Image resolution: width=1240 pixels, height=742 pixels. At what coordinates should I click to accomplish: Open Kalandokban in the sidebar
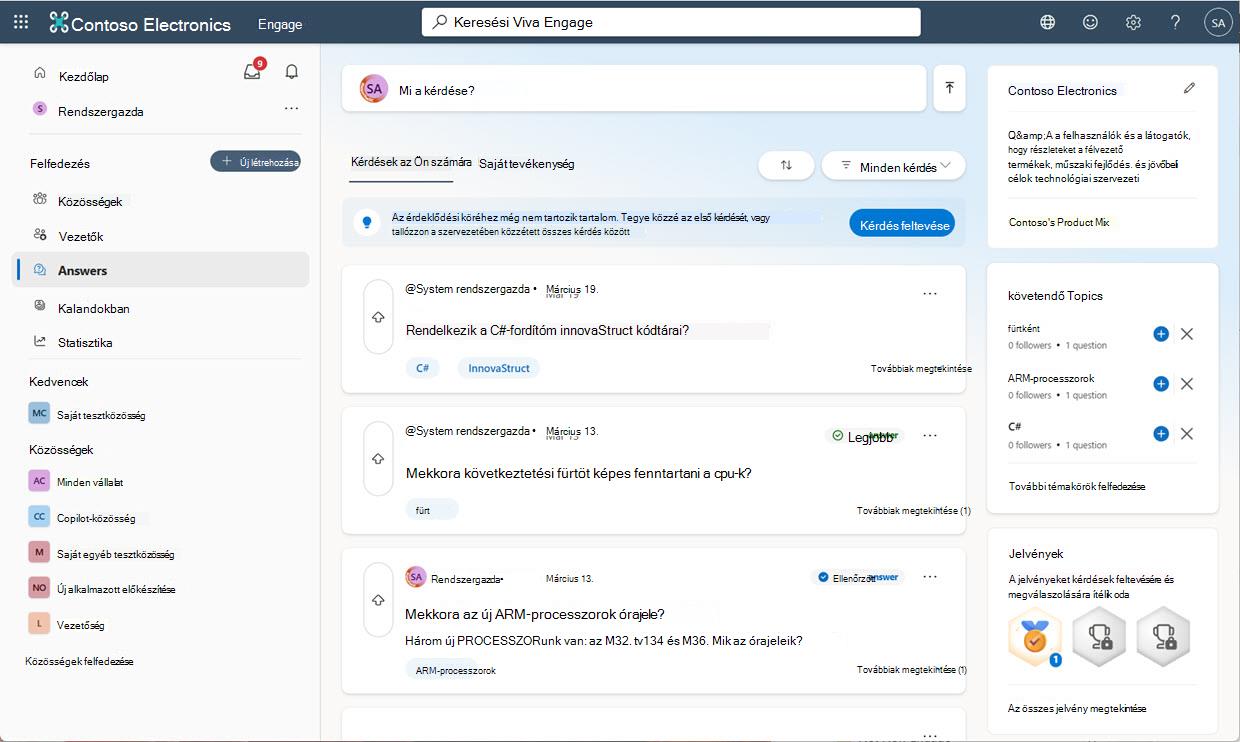[94, 308]
